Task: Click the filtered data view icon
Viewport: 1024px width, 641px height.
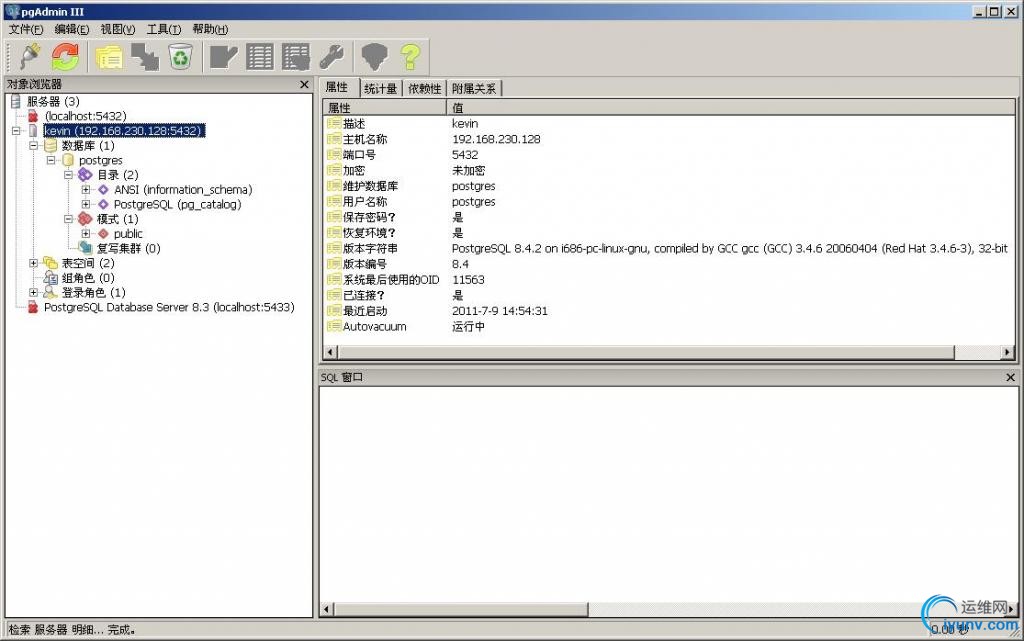Action: coord(294,56)
